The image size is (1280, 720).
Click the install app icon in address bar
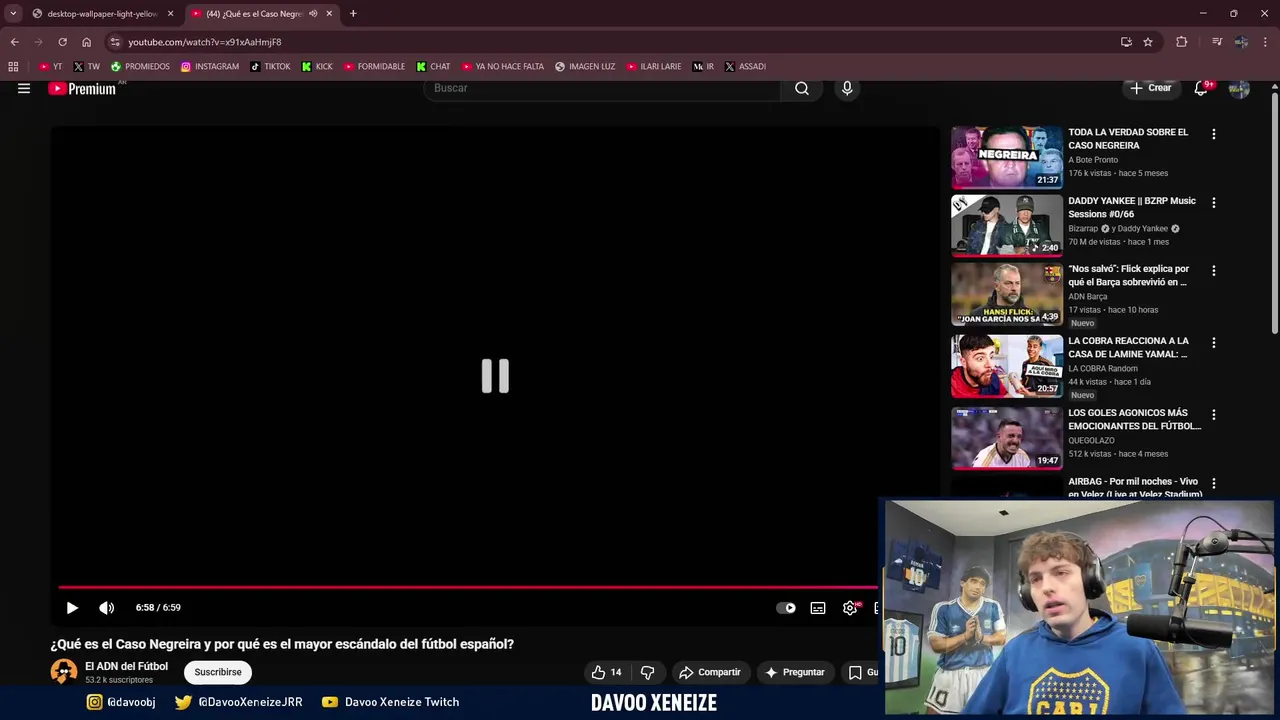point(1126,42)
